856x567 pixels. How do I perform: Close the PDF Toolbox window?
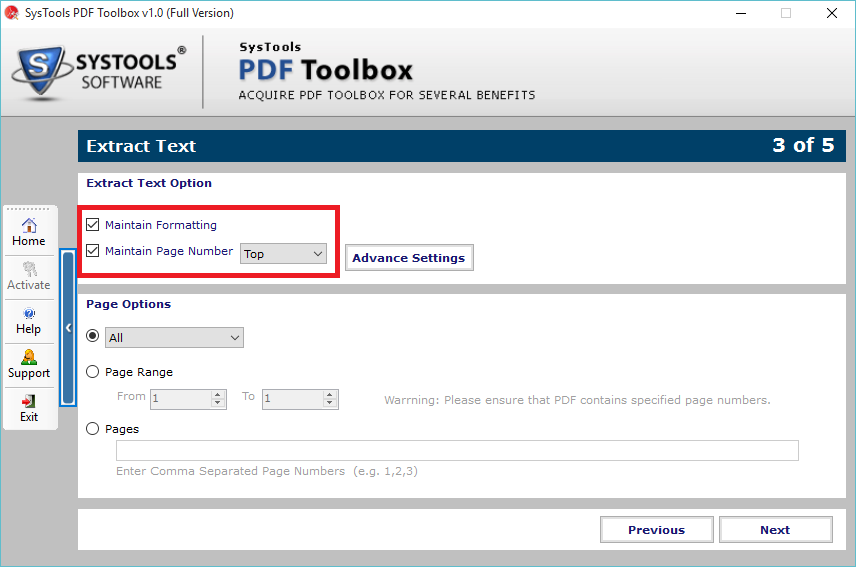(831, 13)
